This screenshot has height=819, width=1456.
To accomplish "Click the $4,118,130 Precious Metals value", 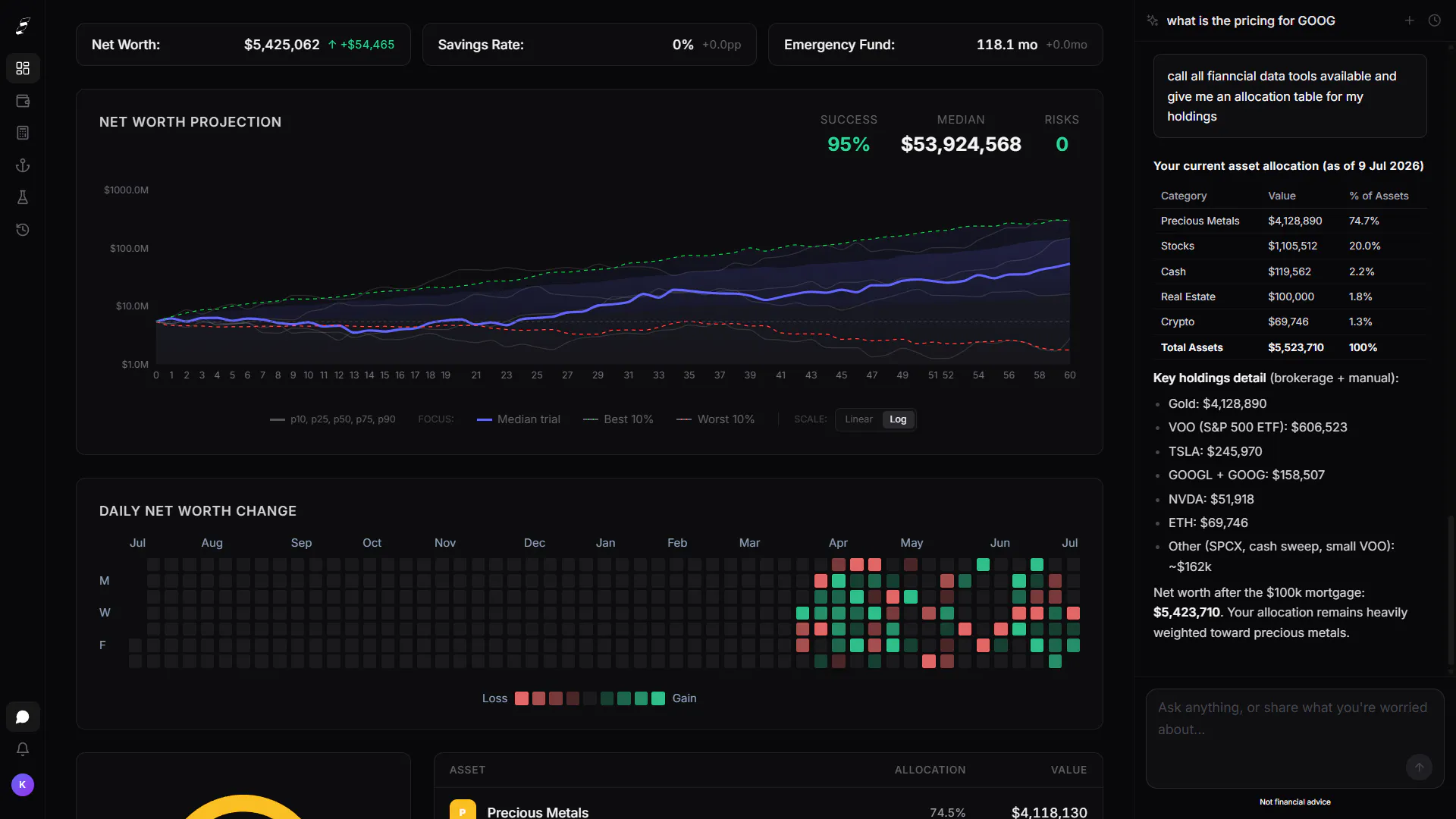I will (1049, 812).
